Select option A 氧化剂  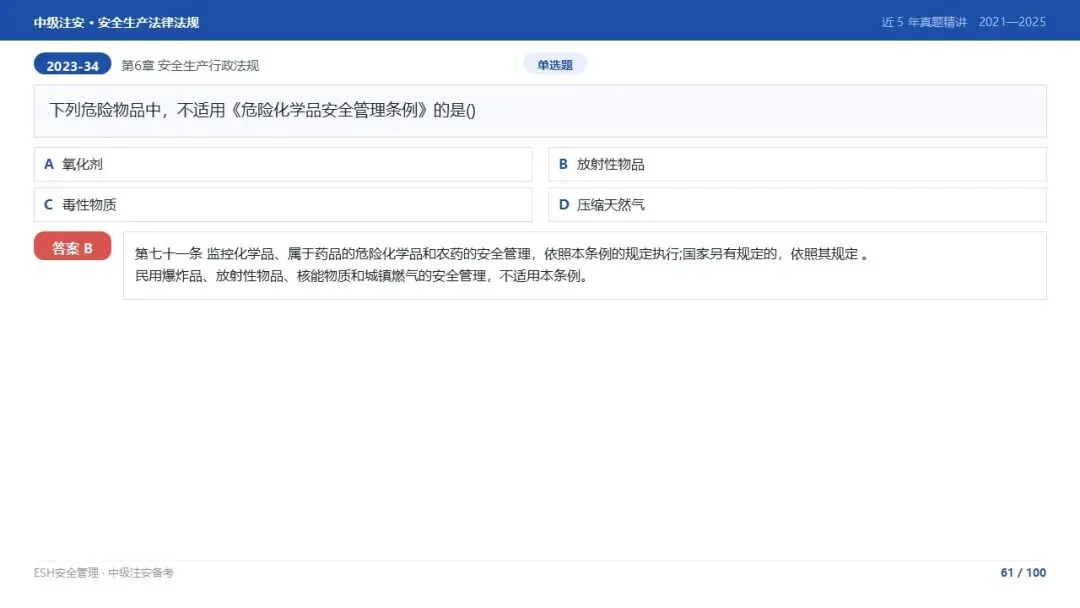(x=283, y=165)
